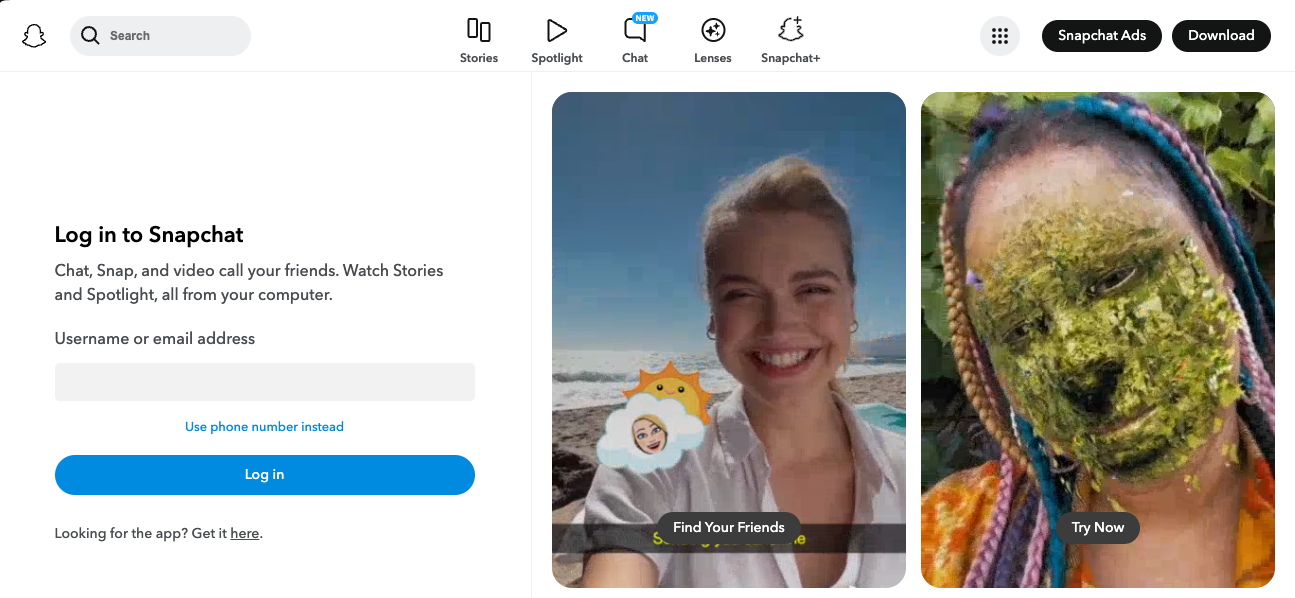
Task: Click the "here" app download link
Action: point(244,534)
